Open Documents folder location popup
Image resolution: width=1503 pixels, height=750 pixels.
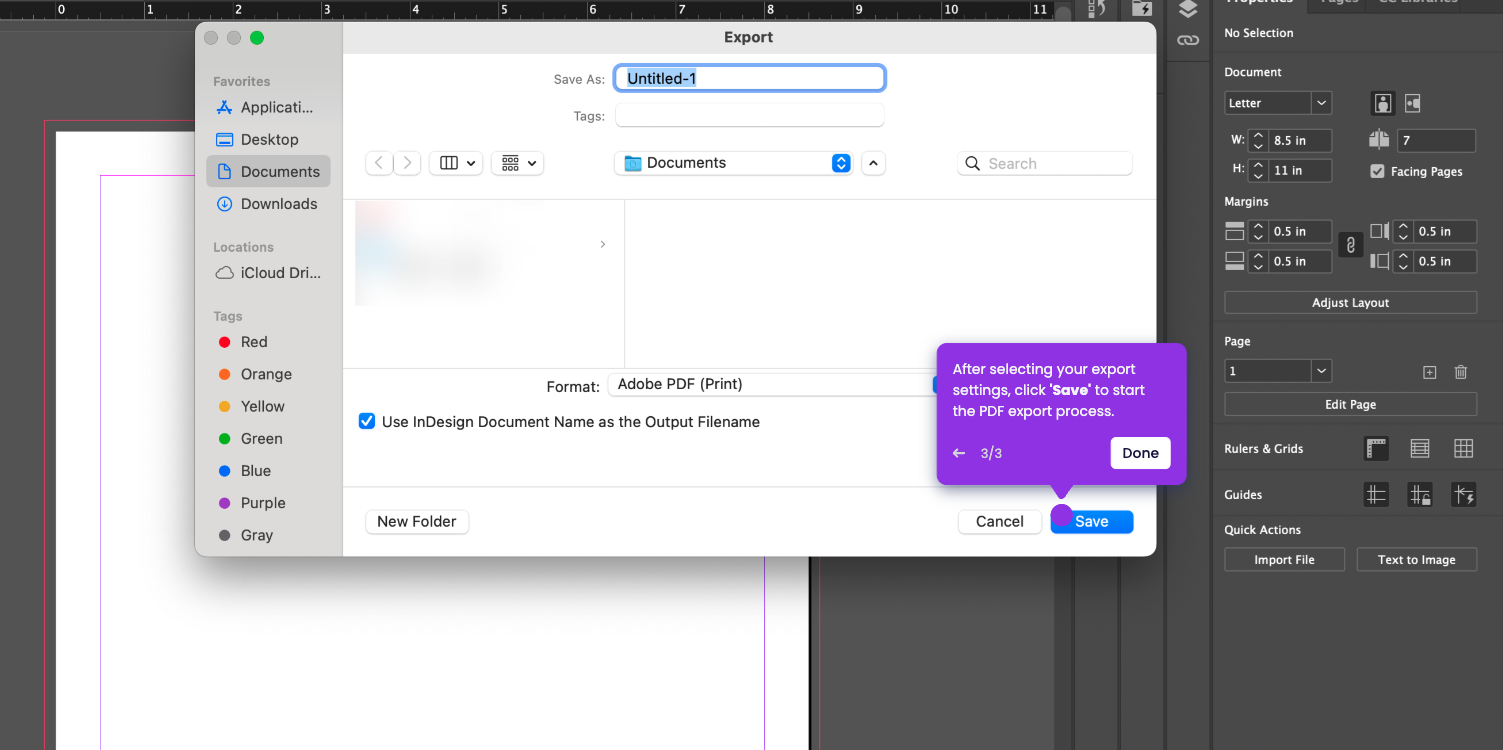point(733,163)
